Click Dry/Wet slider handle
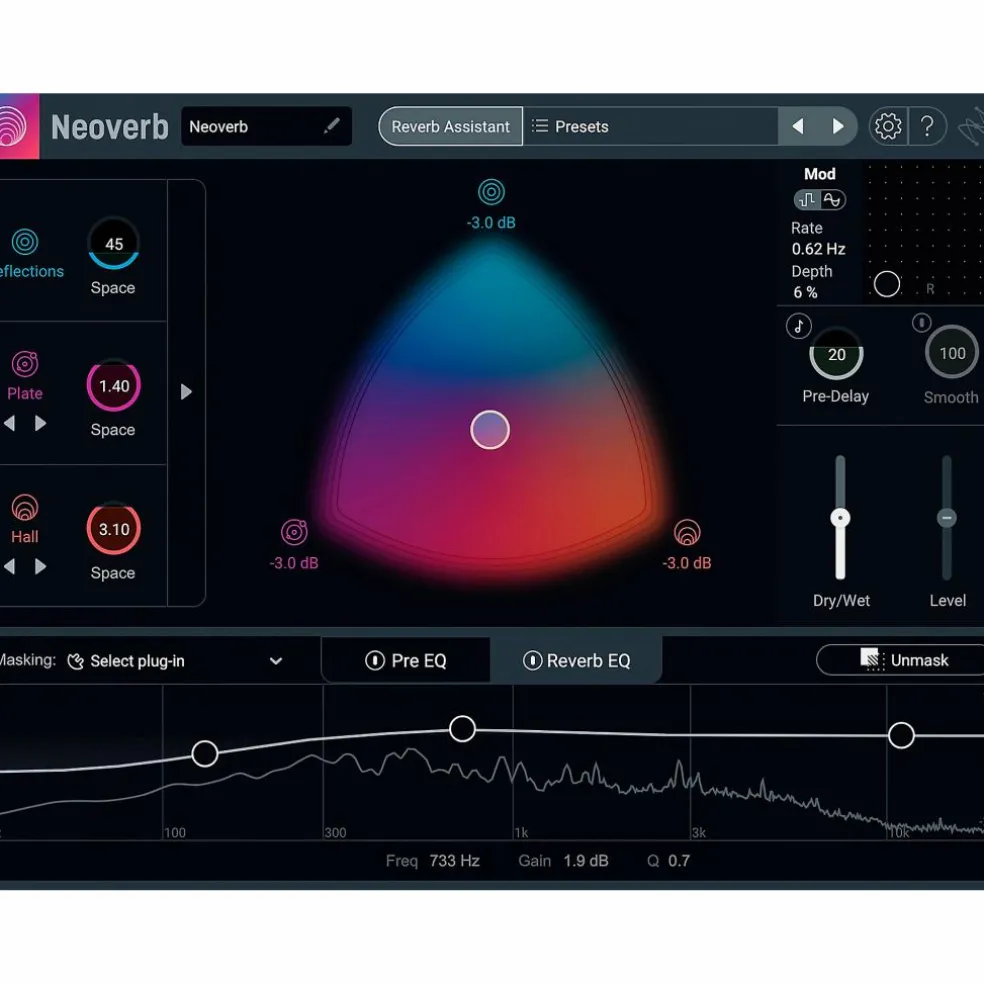 point(840,518)
